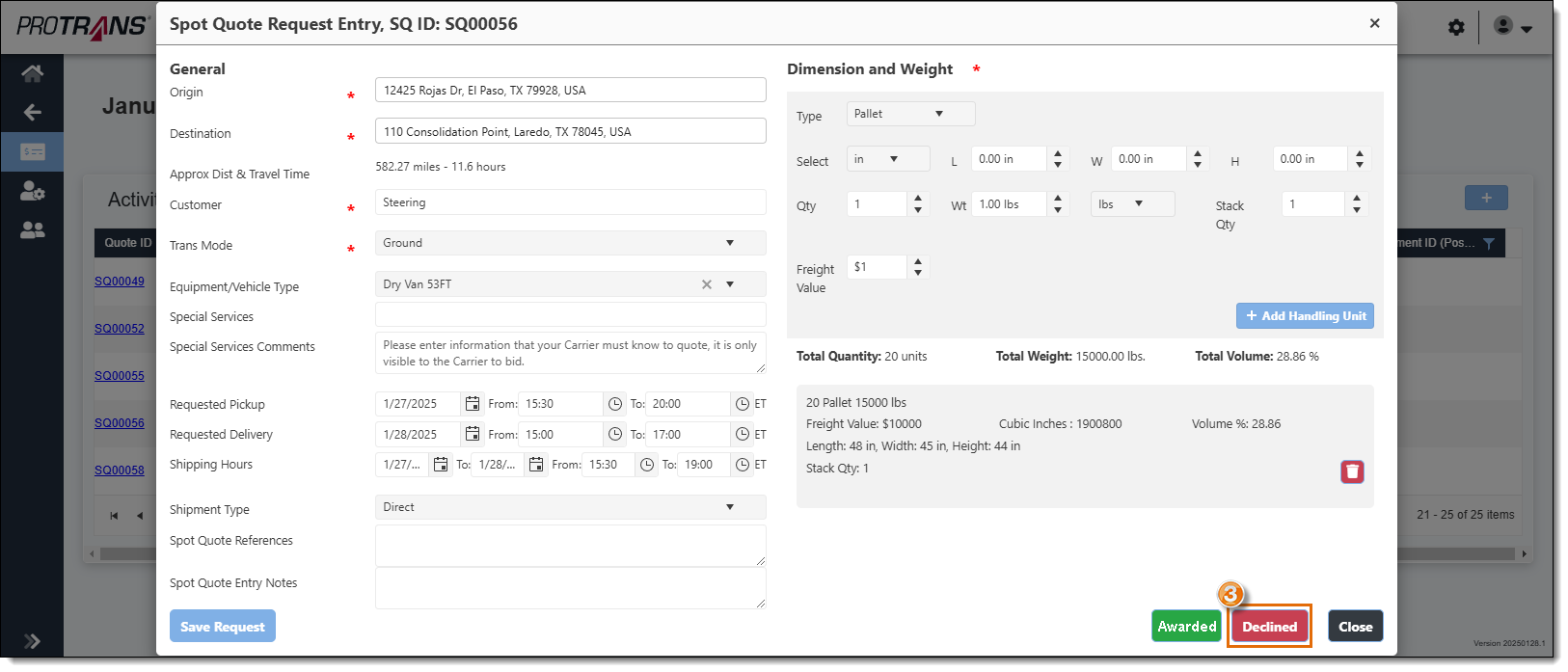Open the Shipping Hours From time picker
The image size is (1568, 672).
[x=647, y=465]
